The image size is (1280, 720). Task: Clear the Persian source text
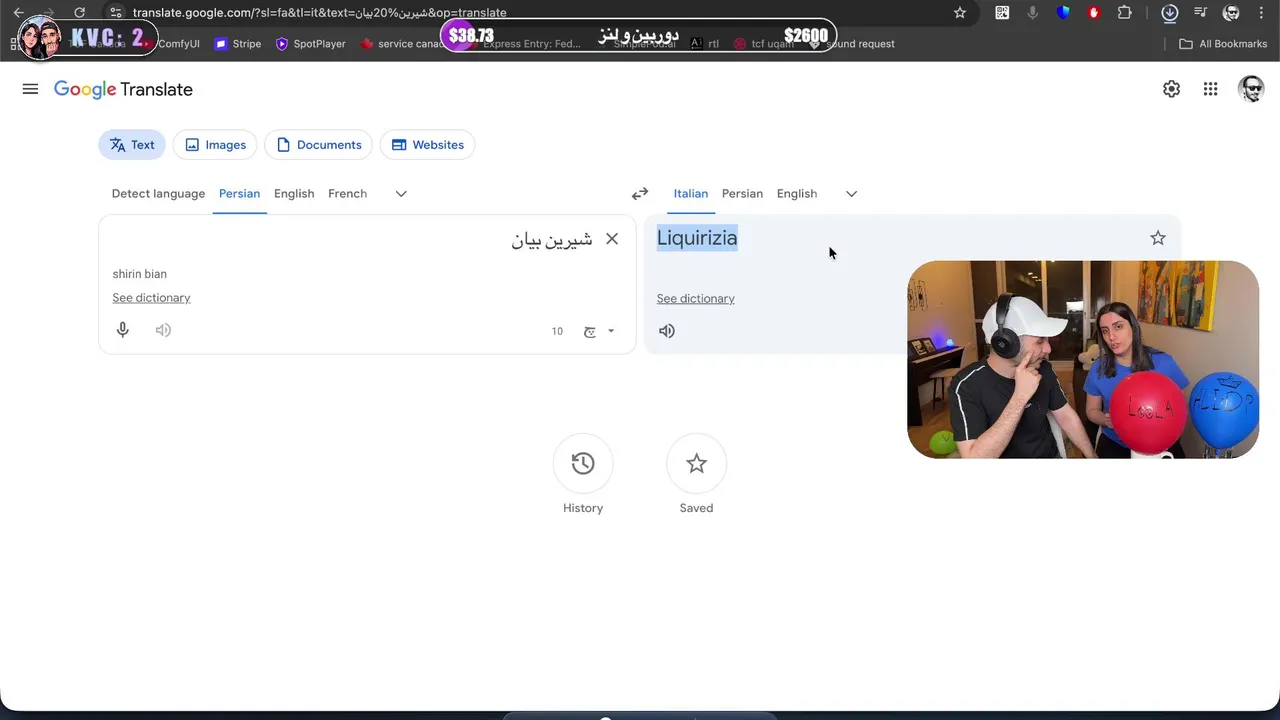[x=612, y=239]
